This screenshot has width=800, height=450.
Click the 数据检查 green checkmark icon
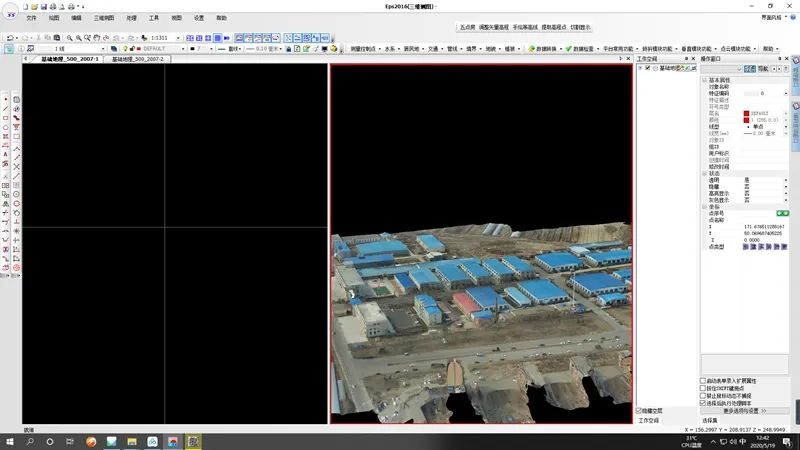click(568, 48)
